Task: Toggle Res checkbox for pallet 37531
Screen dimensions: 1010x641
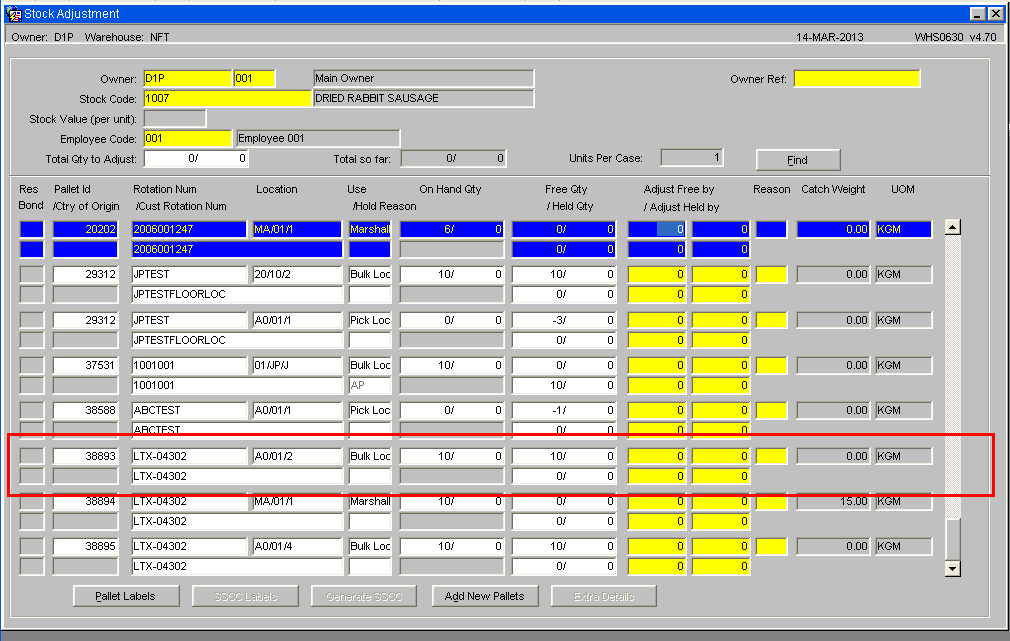Action: (x=32, y=365)
